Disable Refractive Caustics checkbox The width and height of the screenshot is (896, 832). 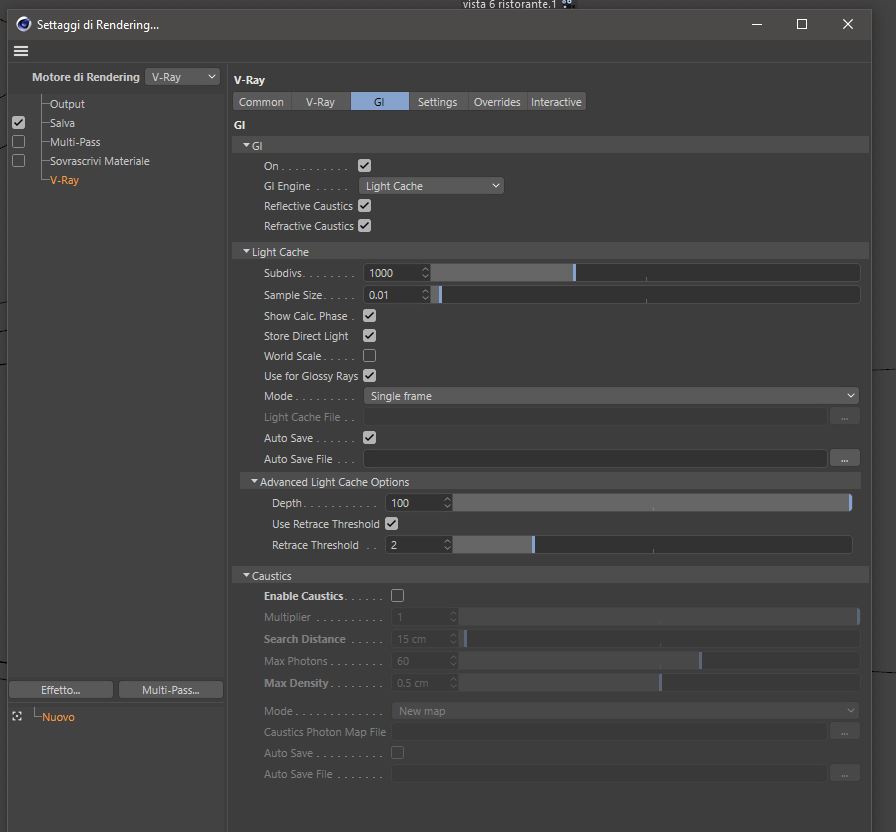click(x=365, y=225)
